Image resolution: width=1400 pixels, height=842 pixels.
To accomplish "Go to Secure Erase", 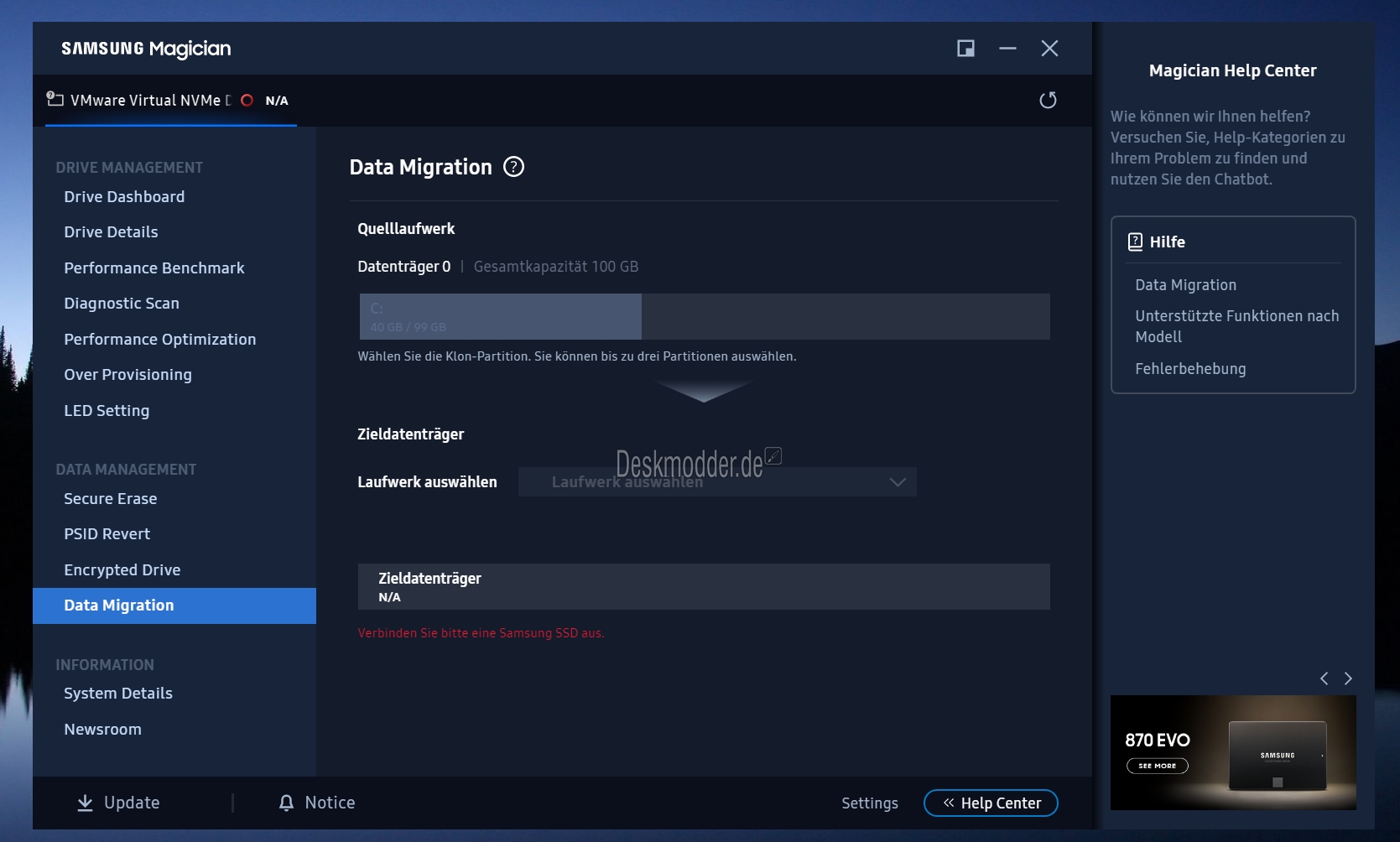I will tap(111, 498).
